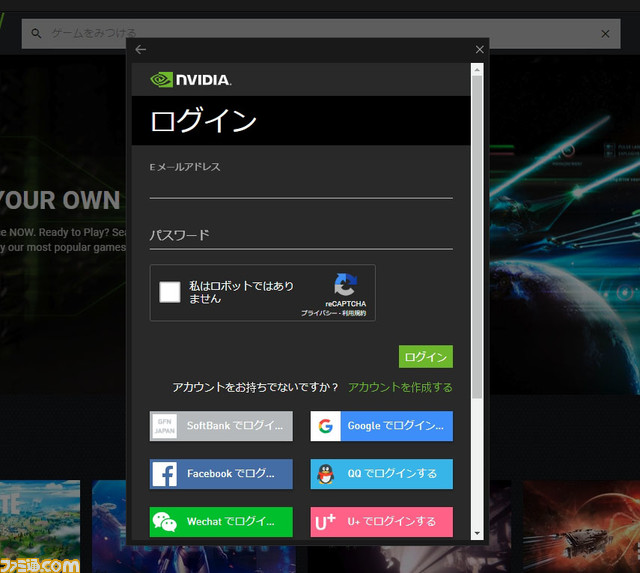Clear the search bar with the X icon
640x573 pixels.
(605, 34)
